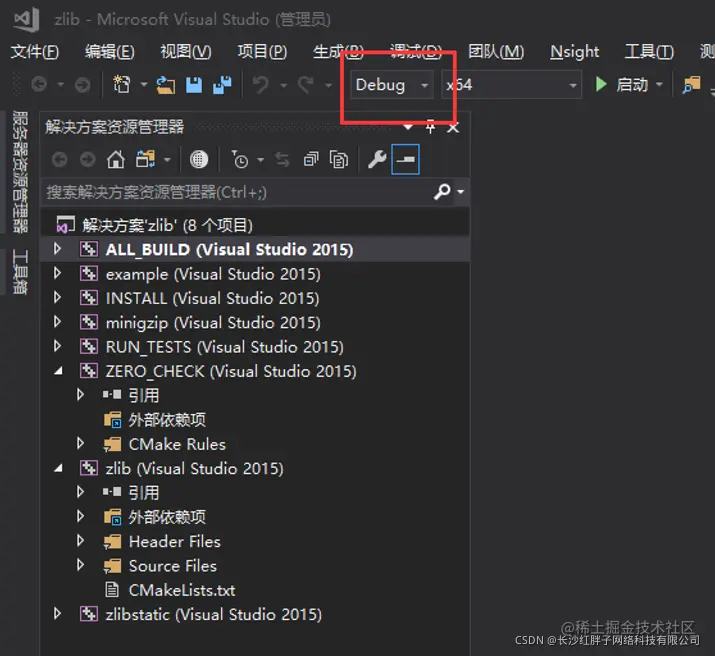Select the RUN_TESTS (Visual Studio 2015) project

point(225,347)
